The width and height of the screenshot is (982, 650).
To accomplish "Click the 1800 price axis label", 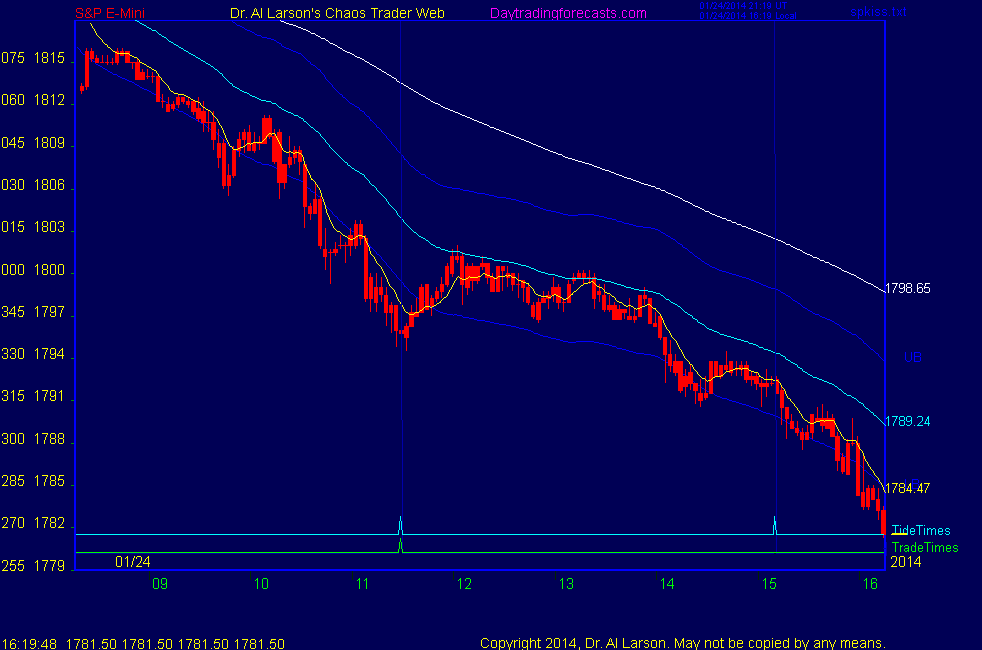I will coord(49,270).
